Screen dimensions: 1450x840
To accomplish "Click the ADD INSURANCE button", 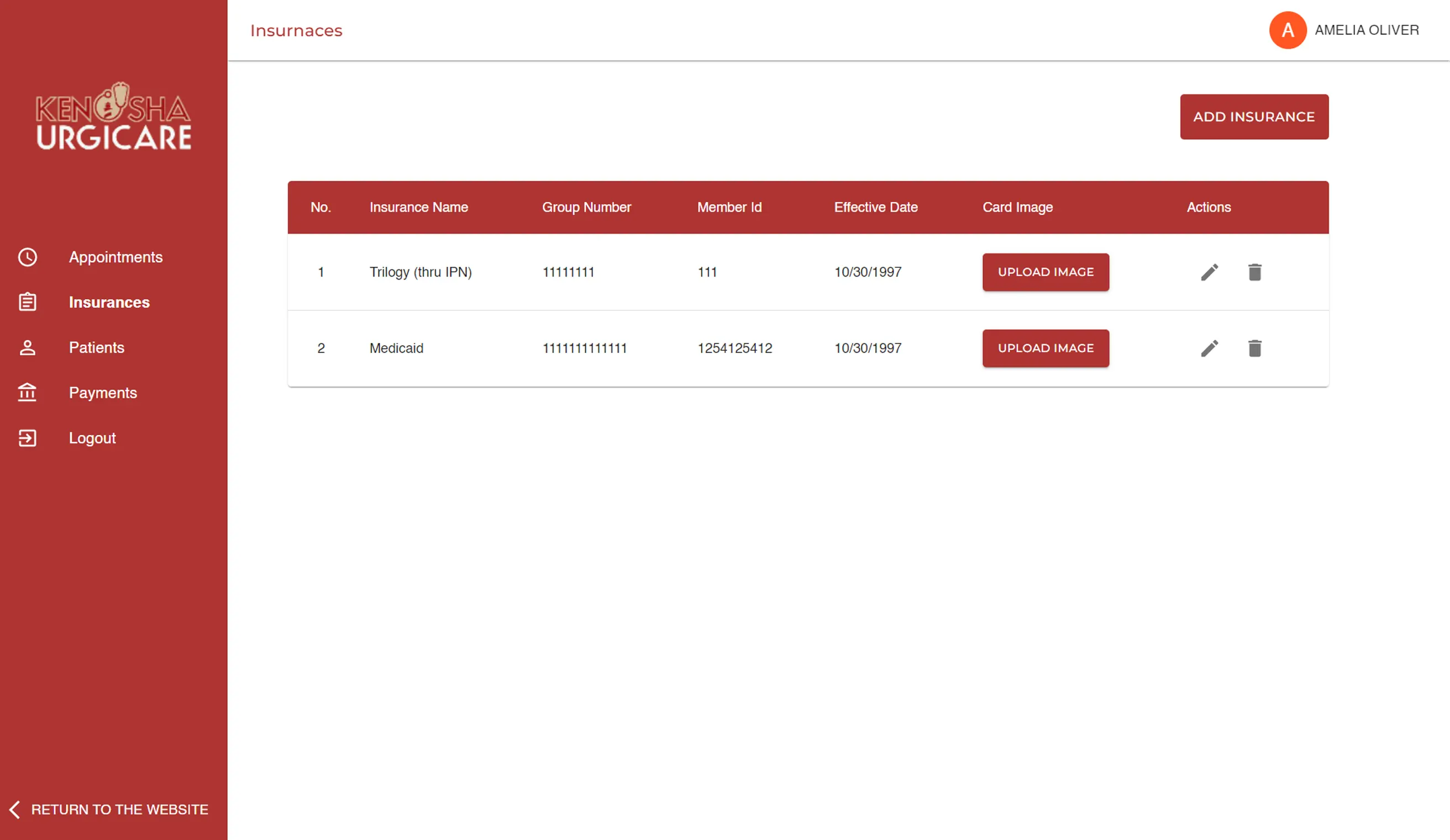I will [1254, 117].
